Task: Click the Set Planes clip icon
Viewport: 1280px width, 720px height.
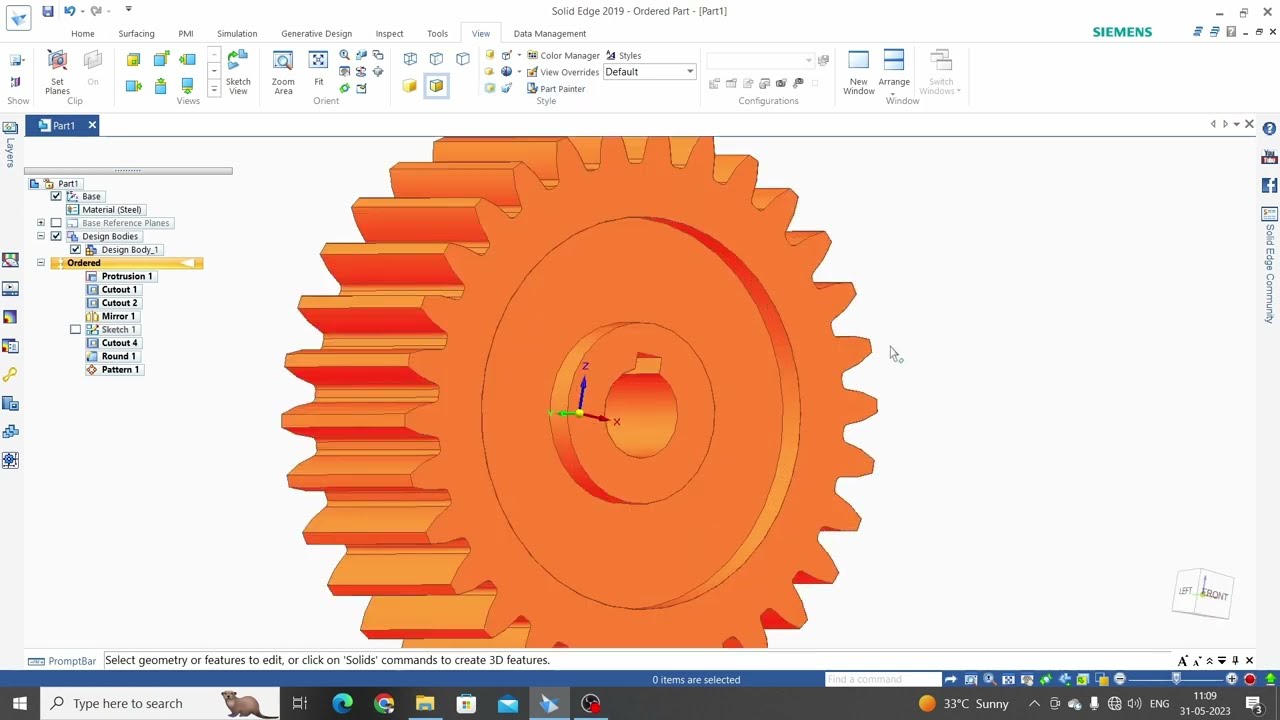Action: coord(57,62)
